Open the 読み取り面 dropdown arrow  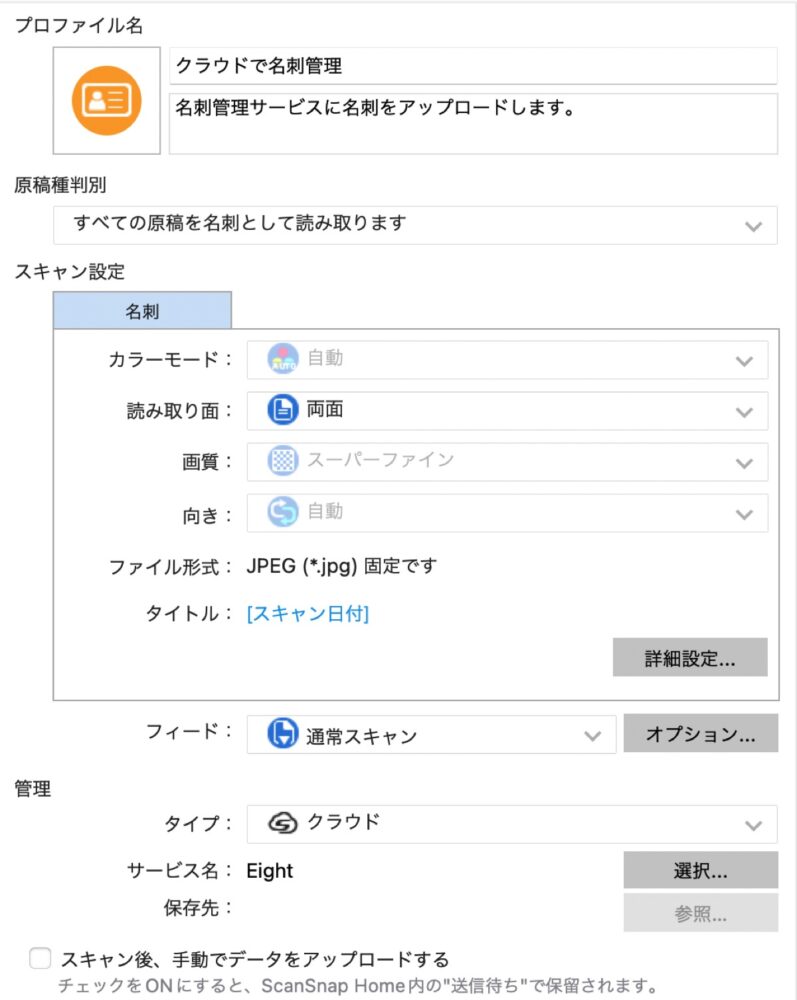pyautogui.click(x=744, y=411)
